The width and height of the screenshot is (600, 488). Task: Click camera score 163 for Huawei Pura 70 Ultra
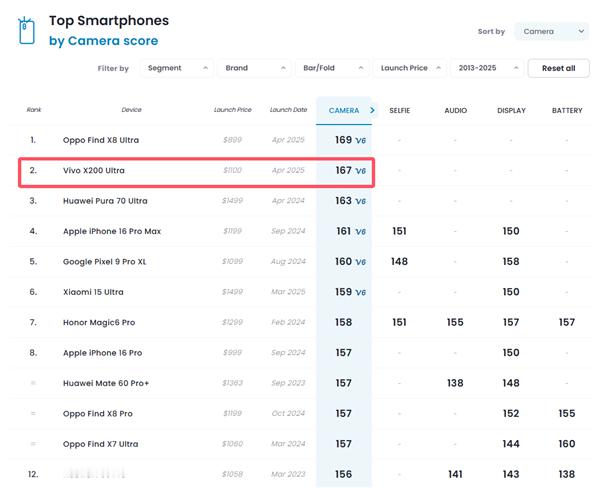tap(343, 201)
